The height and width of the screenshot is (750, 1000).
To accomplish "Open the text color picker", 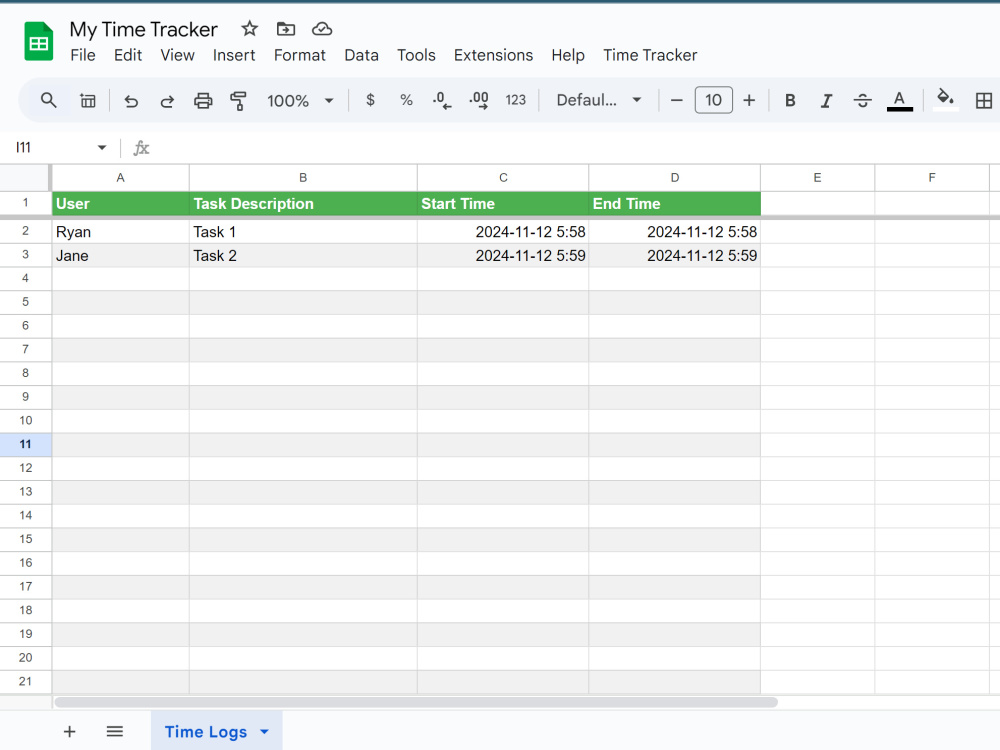I will tap(899, 100).
